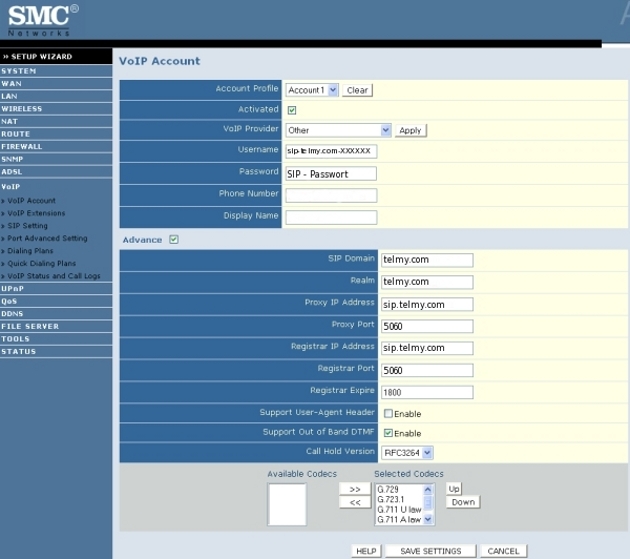Viewport: 630px width, 559px height.
Task: Move selected codec Up
Action: [454, 489]
